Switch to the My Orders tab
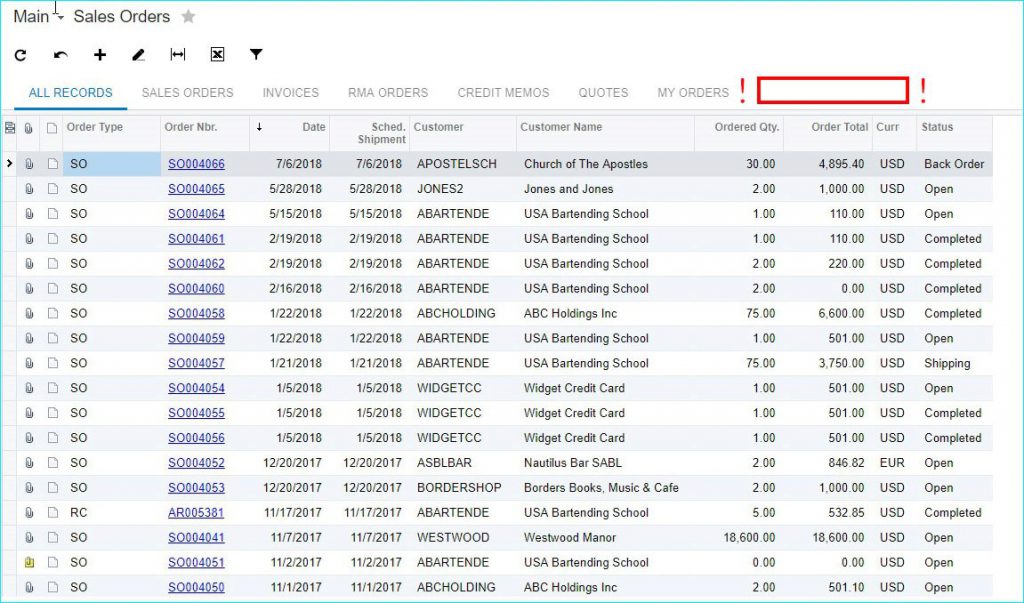The image size is (1024, 603). point(693,93)
